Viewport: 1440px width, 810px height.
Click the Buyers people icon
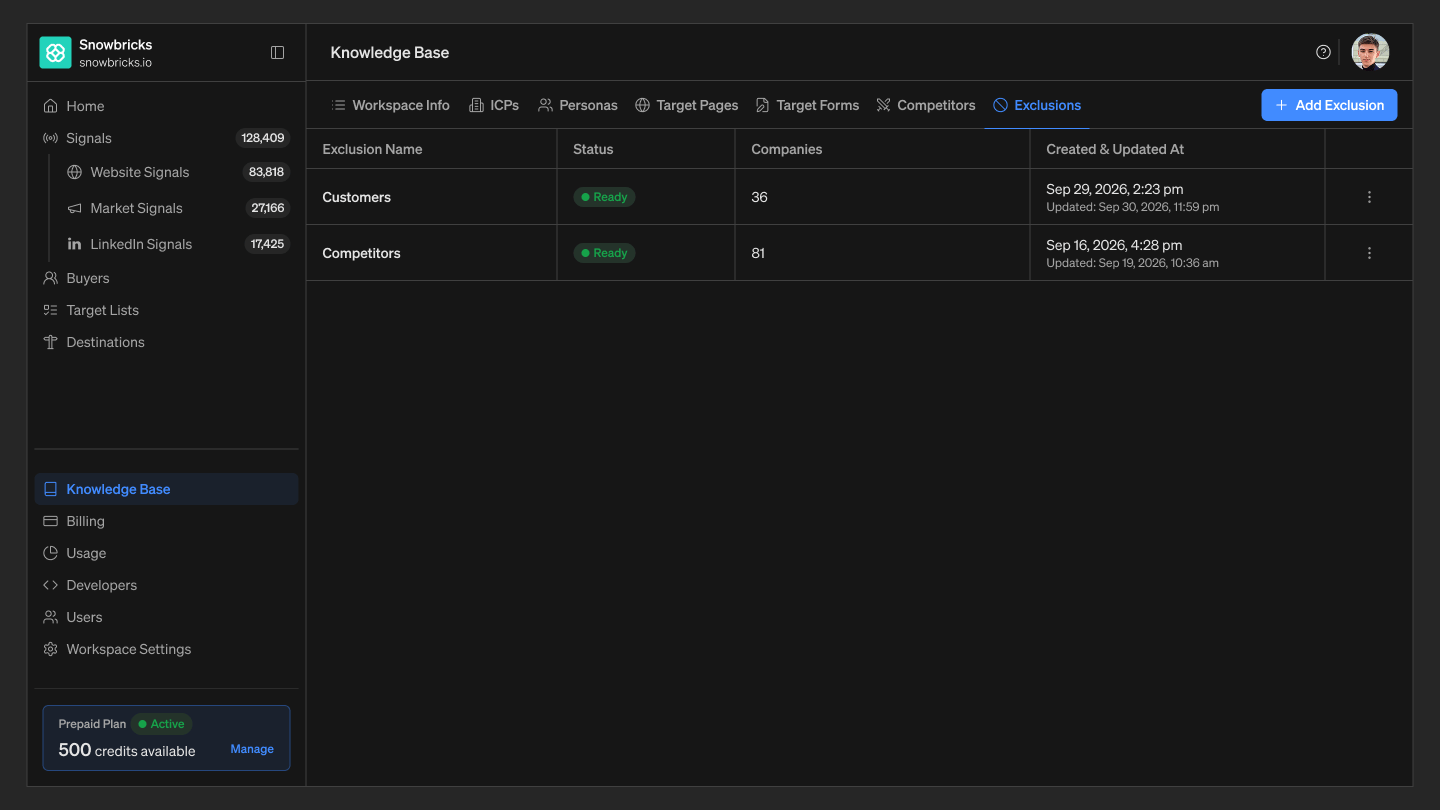pyautogui.click(x=50, y=278)
